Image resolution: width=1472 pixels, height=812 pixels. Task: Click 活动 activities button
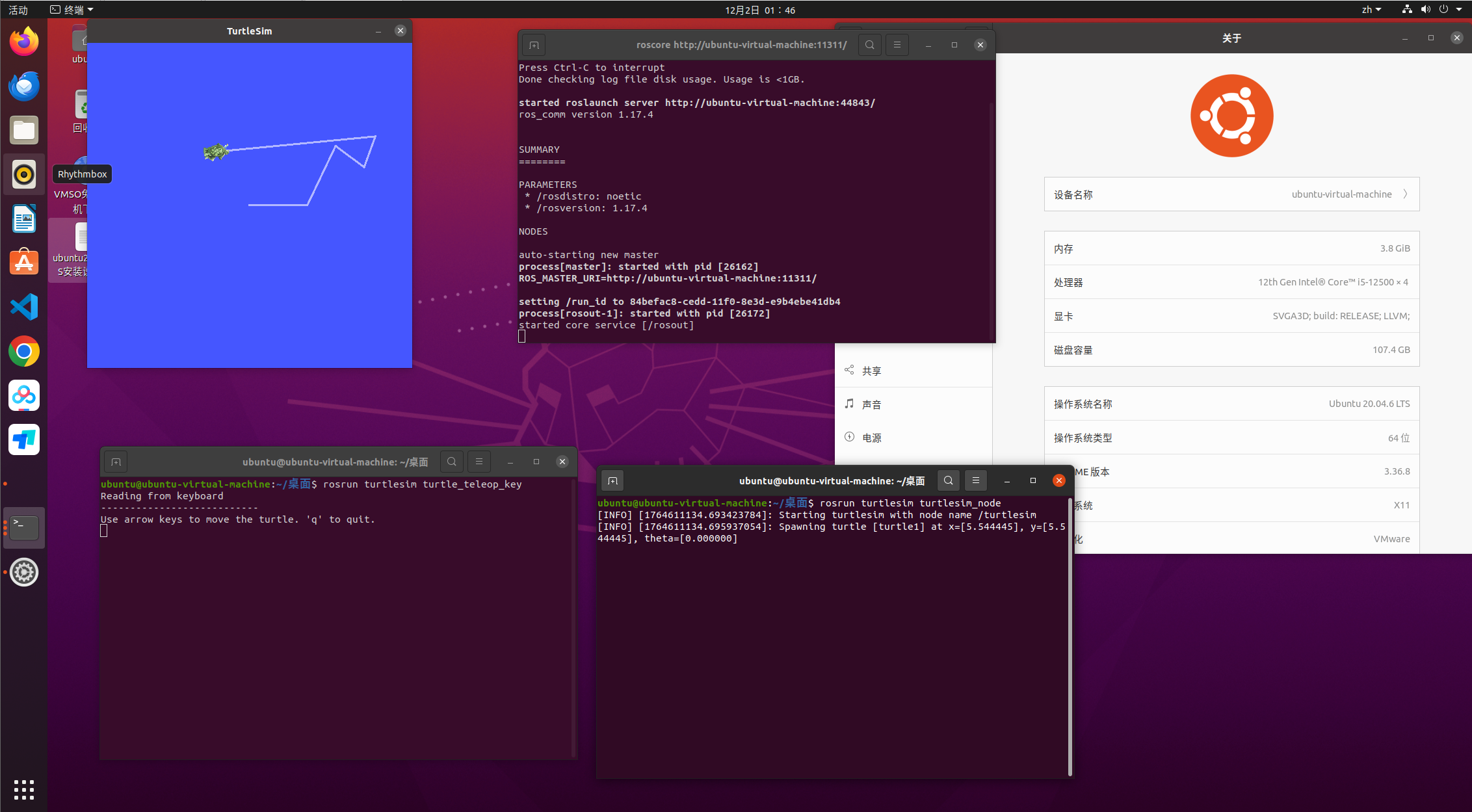coord(18,10)
